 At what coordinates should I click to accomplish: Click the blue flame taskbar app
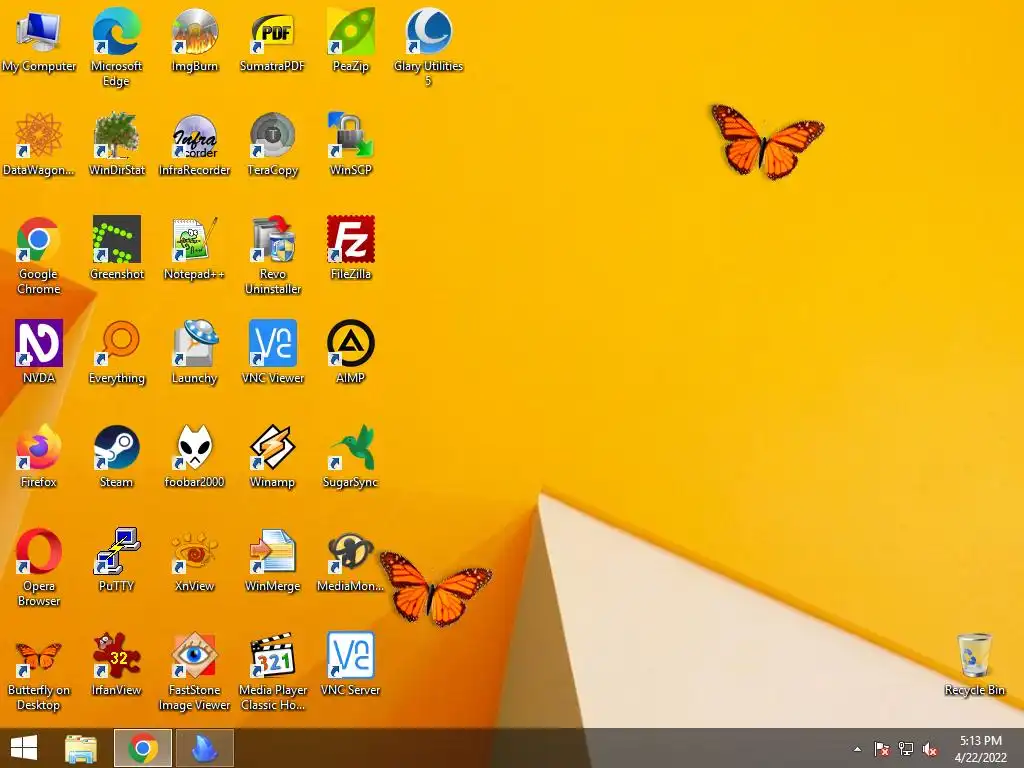click(x=204, y=748)
